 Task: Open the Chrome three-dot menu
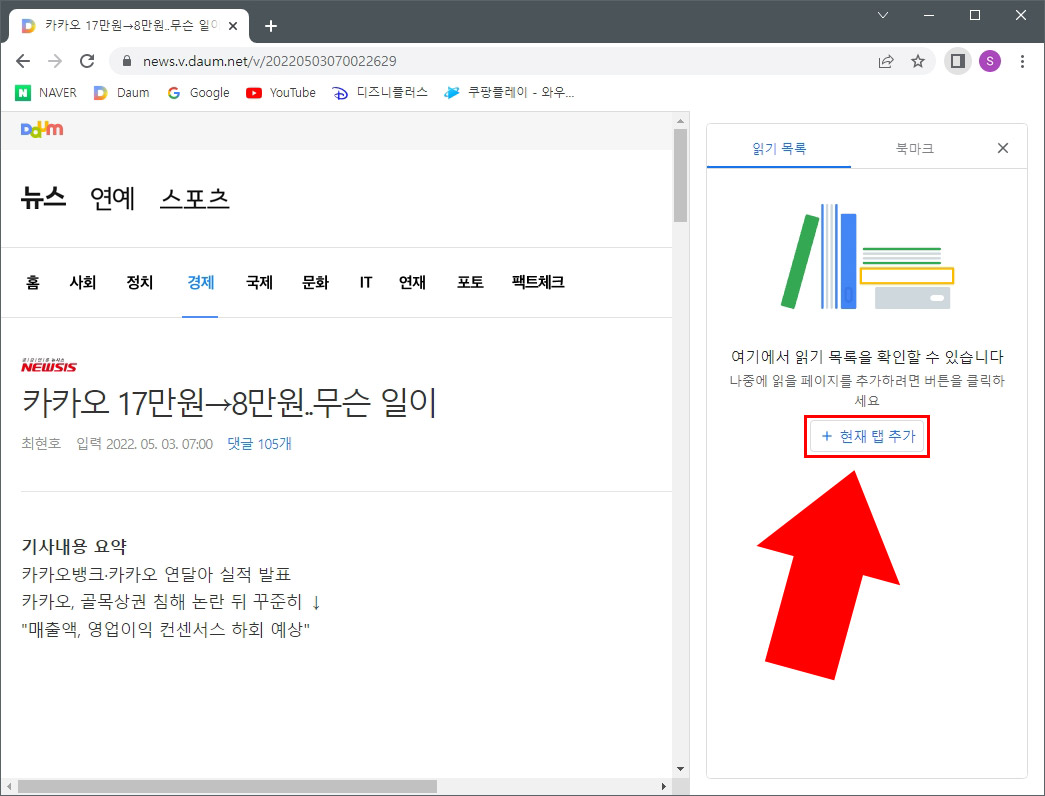[x=1023, y=61]
